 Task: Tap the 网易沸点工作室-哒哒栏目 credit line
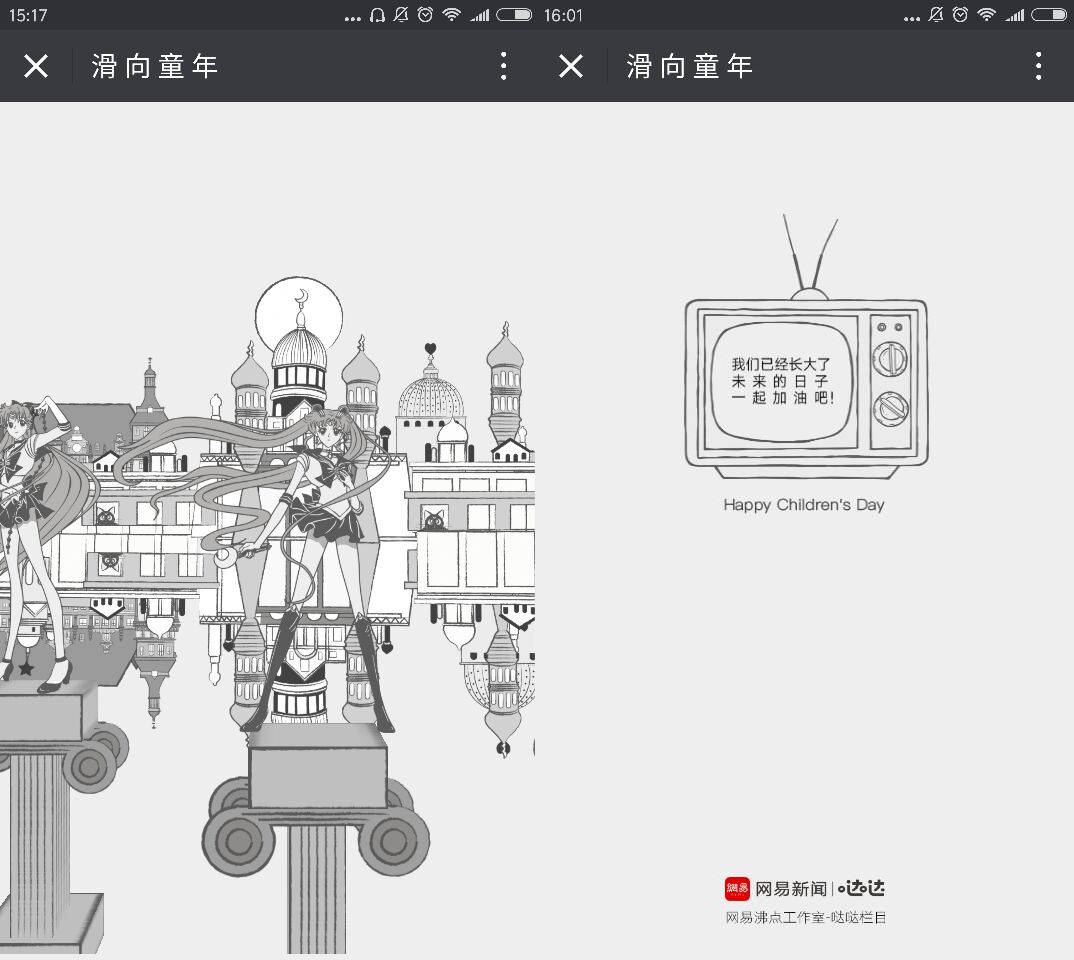(x=806, y=918)
